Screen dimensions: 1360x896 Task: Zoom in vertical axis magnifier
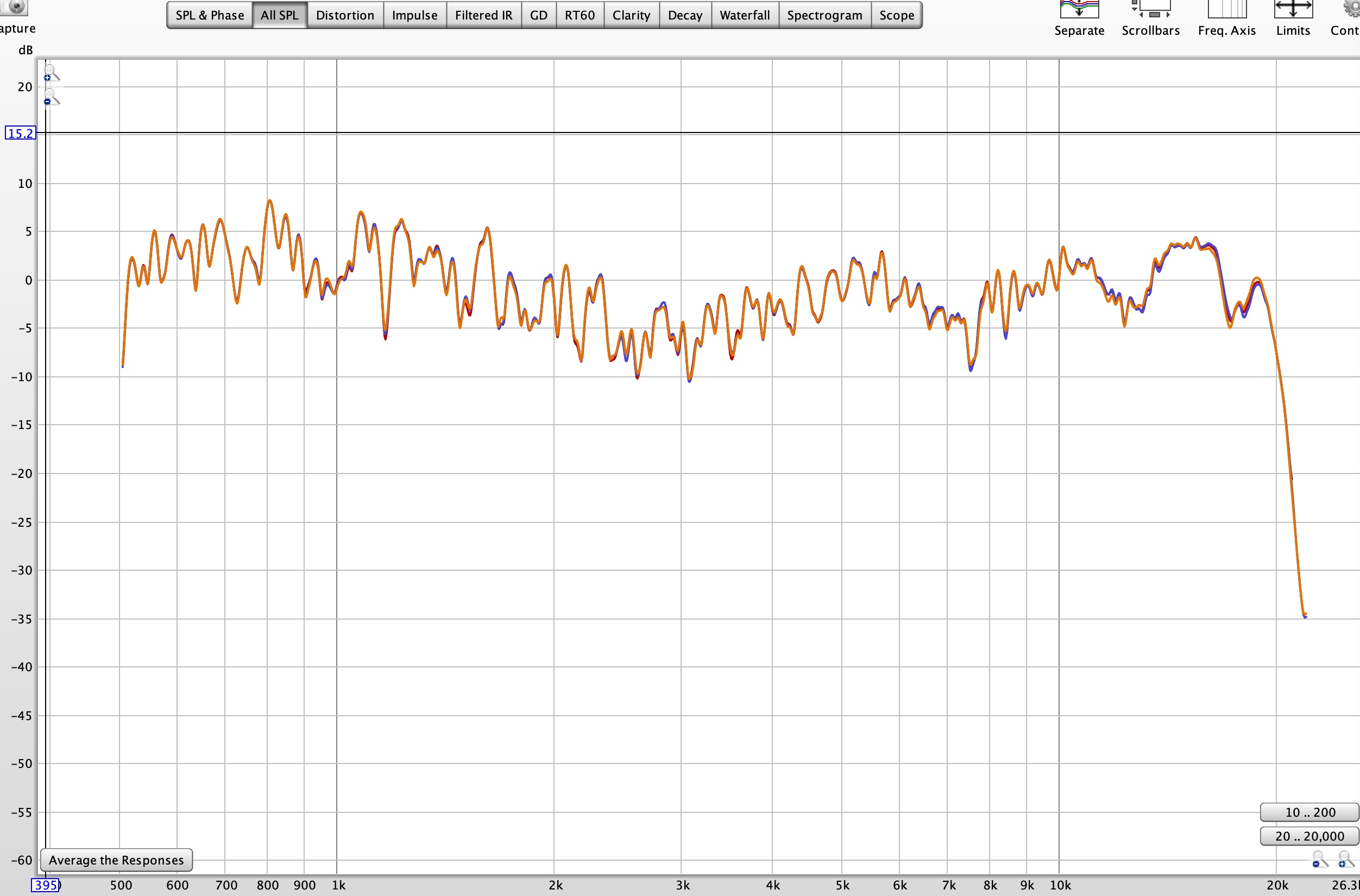point(51,73)
